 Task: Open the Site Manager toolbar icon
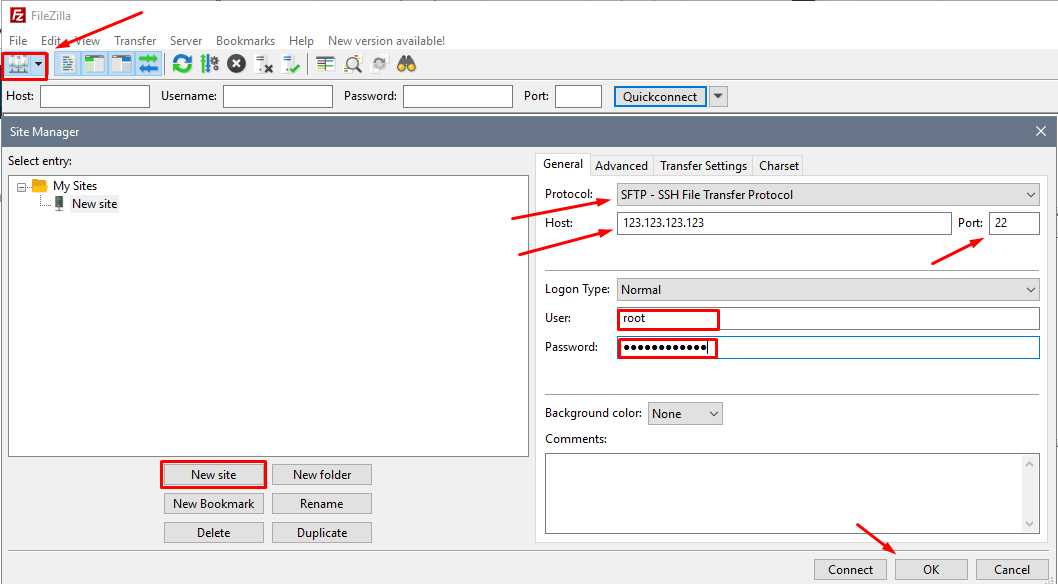18,65
